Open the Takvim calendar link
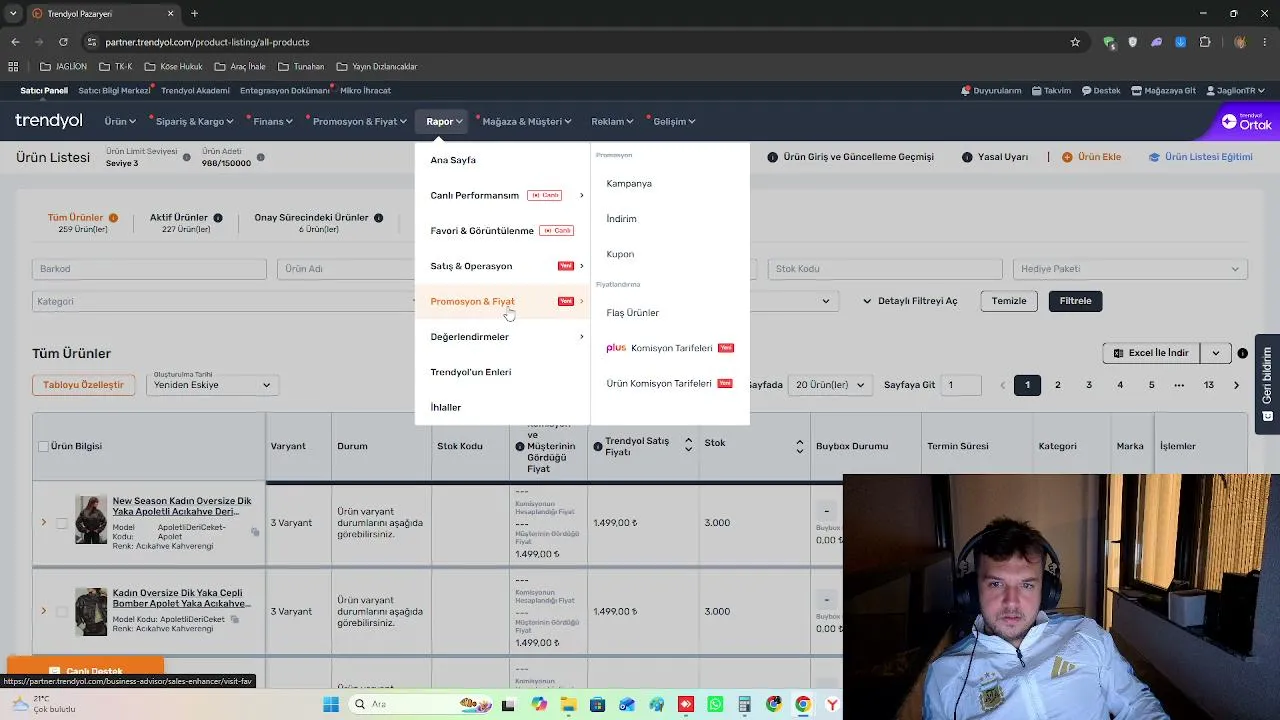Image resolution: width=1280 pixels, height=720 pixels. (1051, 91)
